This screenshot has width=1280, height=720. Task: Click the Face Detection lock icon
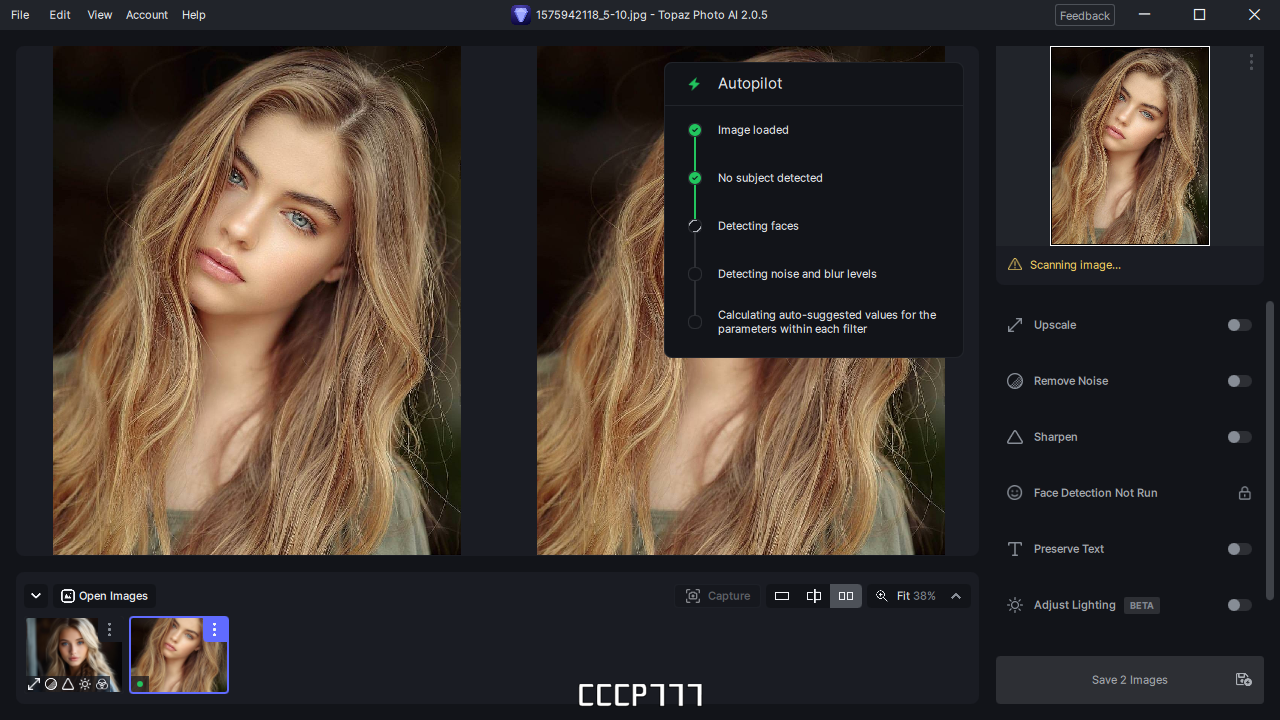click(1245, 493)
